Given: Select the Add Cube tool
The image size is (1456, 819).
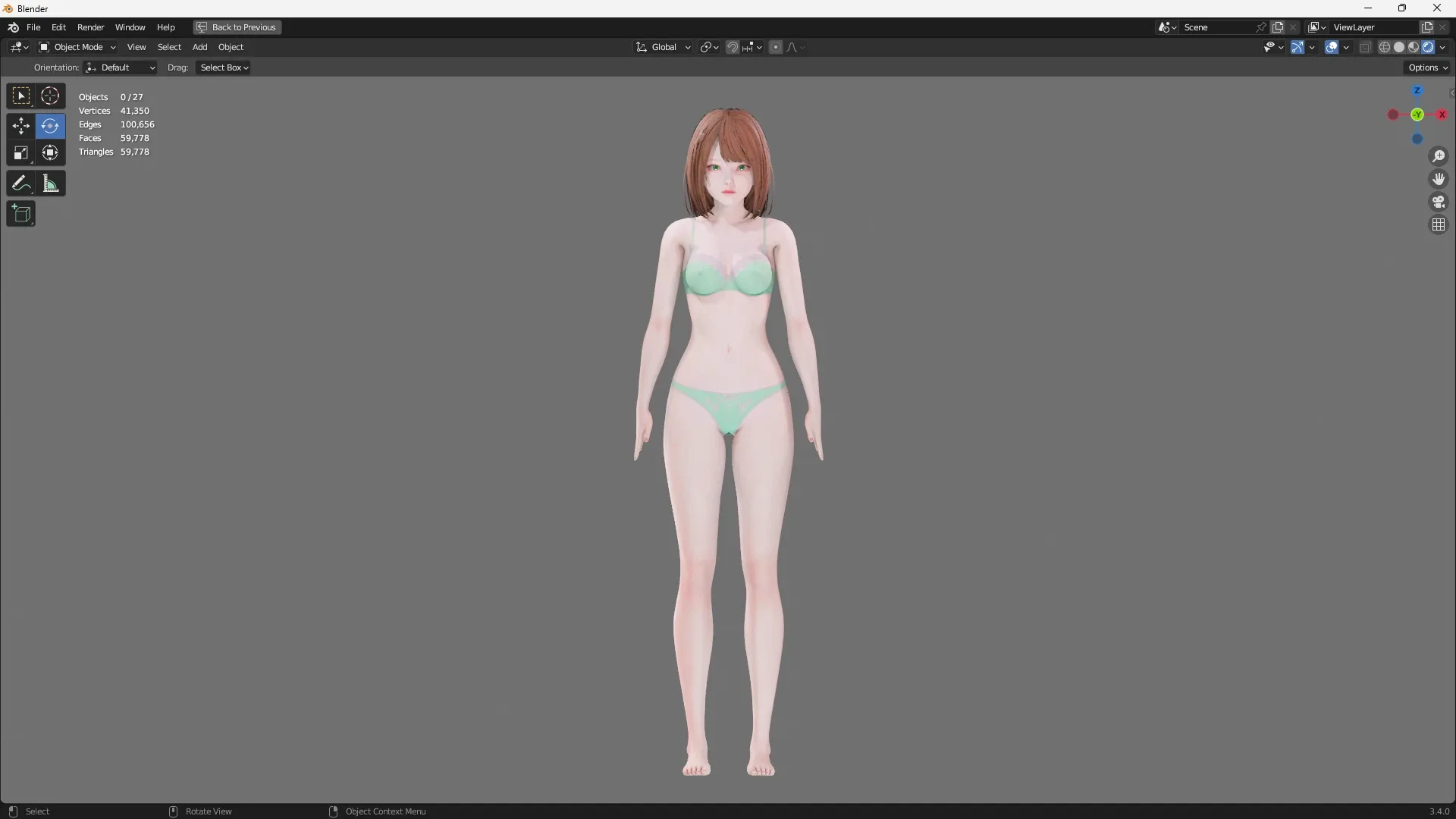Looking at the screenshot, I should tap(20, 213).
